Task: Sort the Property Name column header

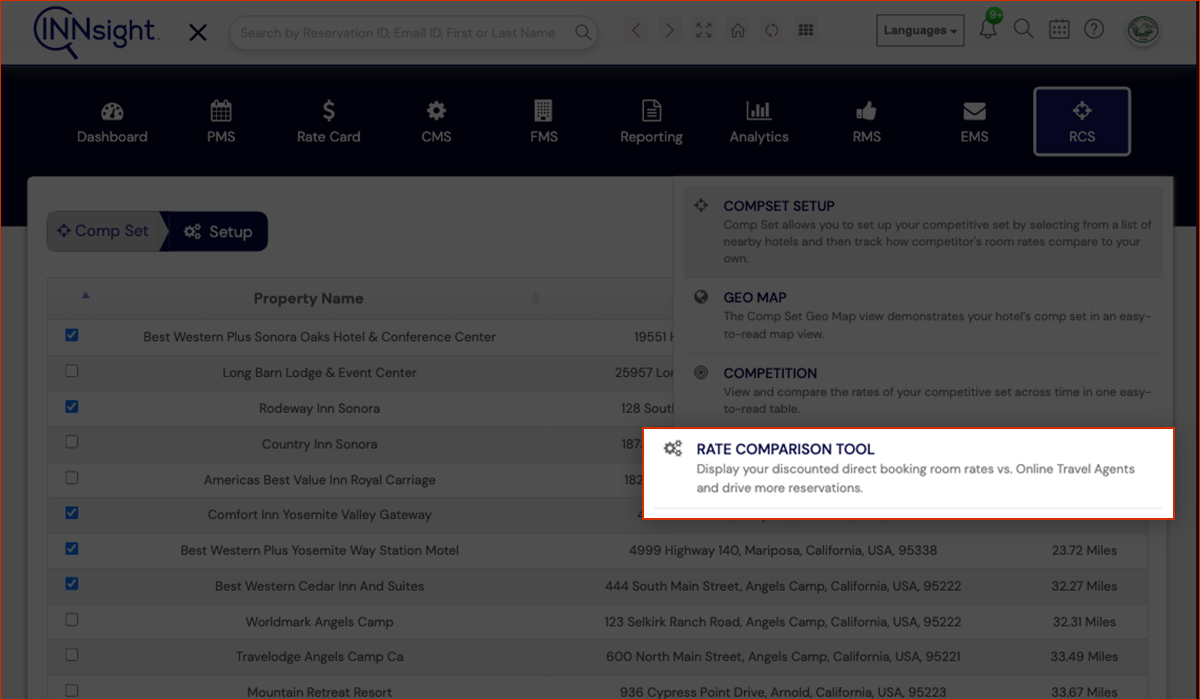Action: (308, 298)
